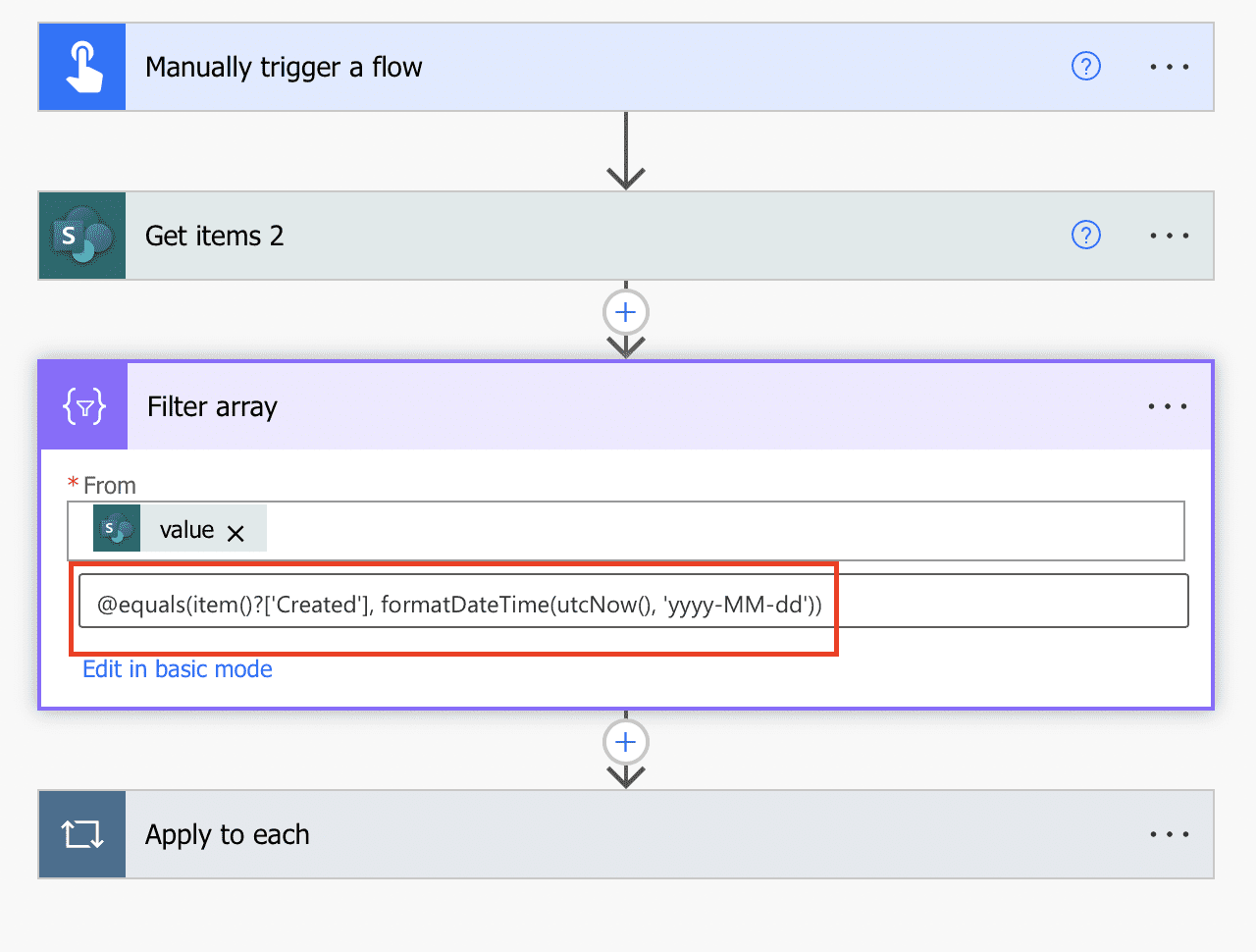Insert a new step after Get items 2
The image size is (1256, 952).
(625, 311)
